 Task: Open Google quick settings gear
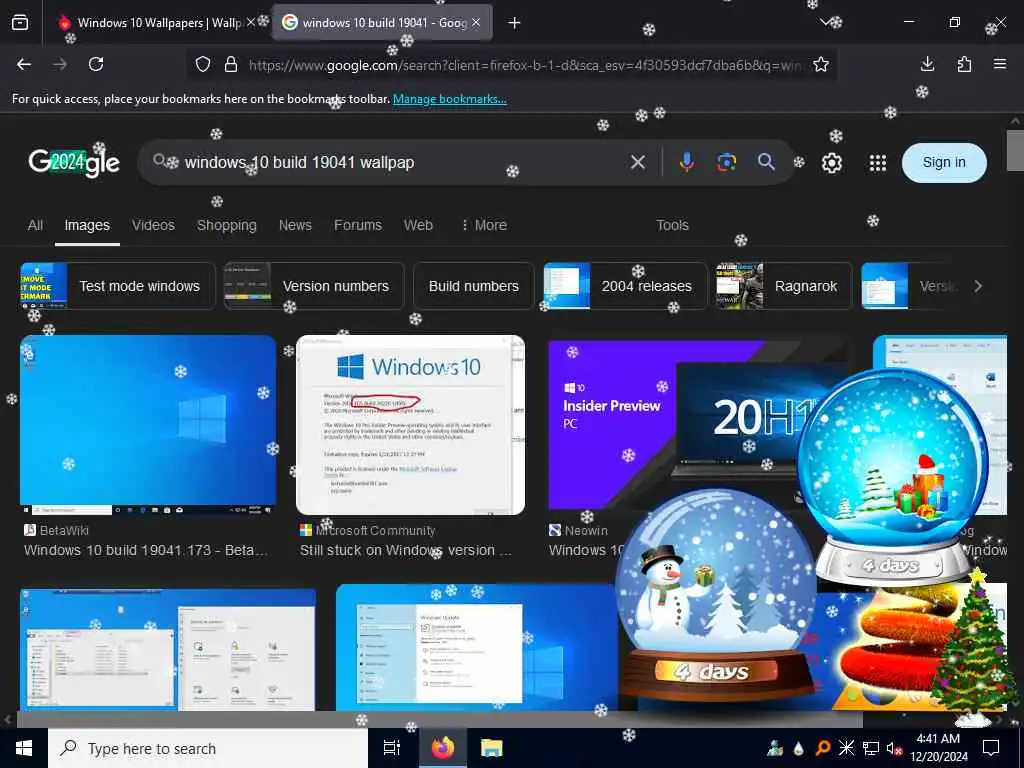coord(832,163)
